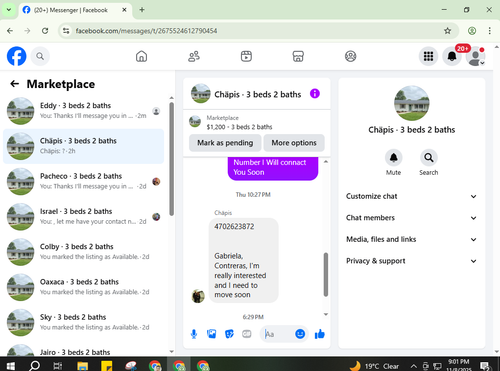
Task: Go to Facebook Home icon
Action: (141, 56)
